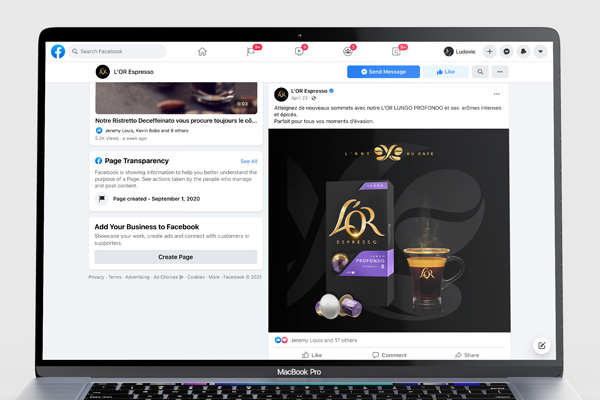
Task: Click the new message compose icon
Action: click(542, 346)
